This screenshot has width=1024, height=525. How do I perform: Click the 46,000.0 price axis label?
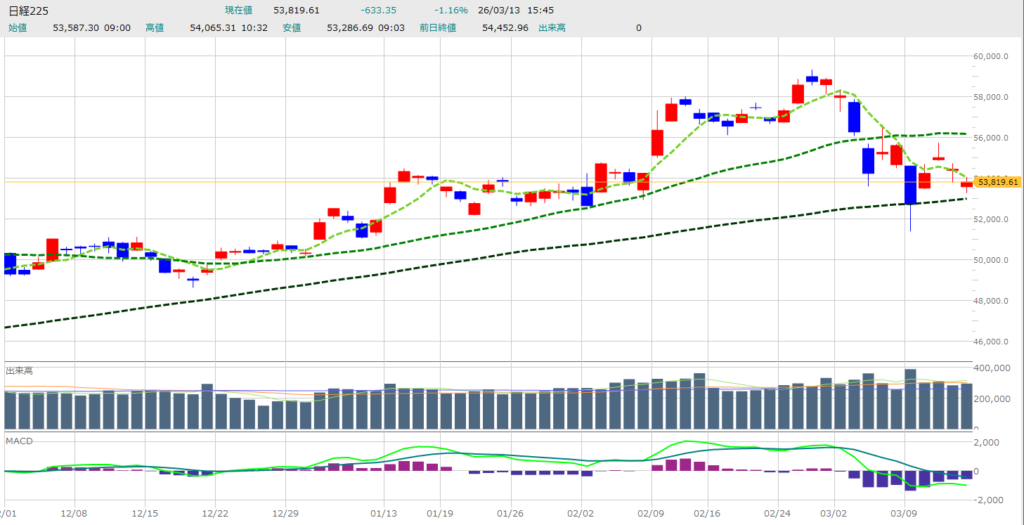point(996,342)
